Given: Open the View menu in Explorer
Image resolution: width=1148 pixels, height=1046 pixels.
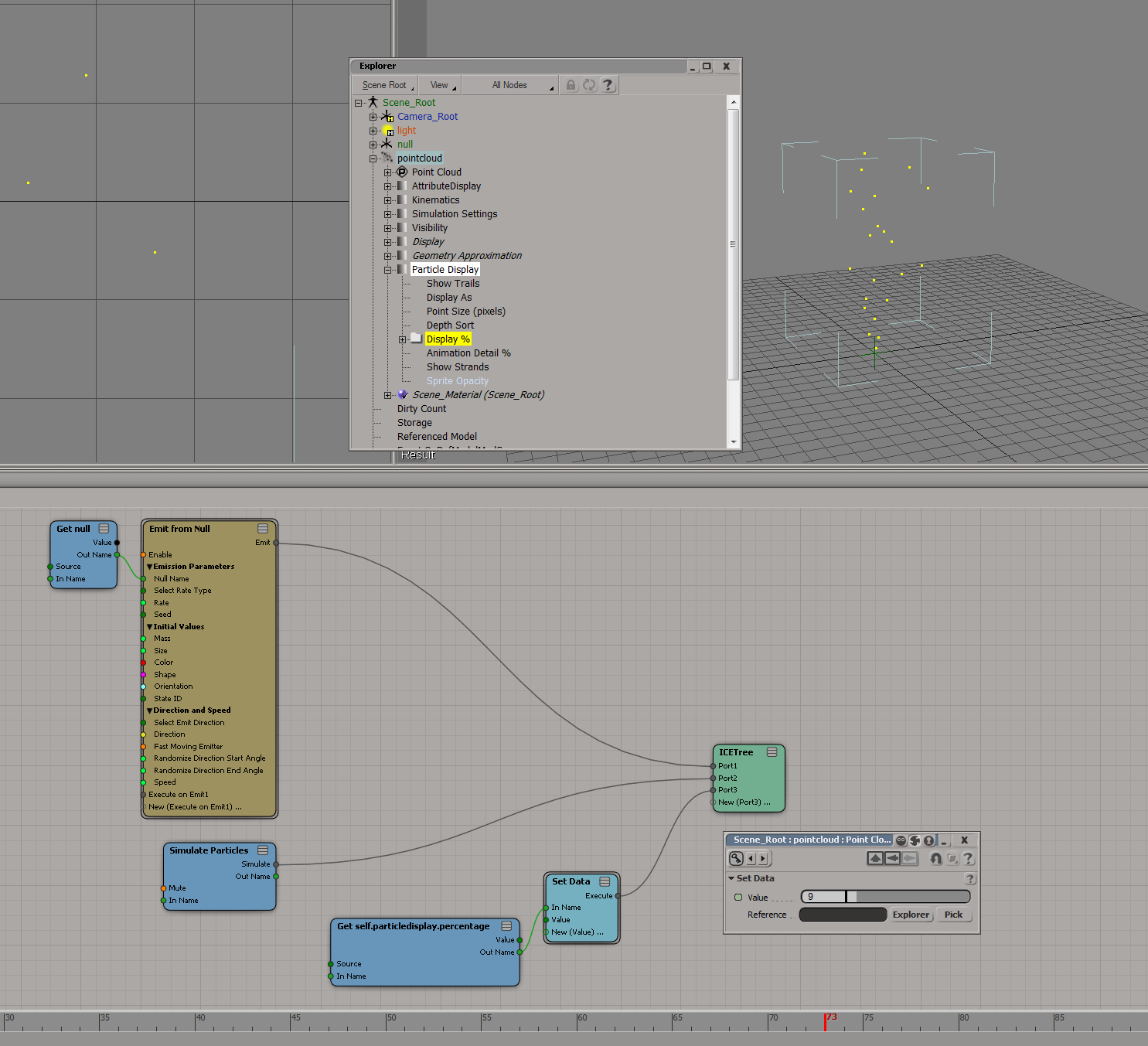Looking at the screenshot, I should point(442,85).
